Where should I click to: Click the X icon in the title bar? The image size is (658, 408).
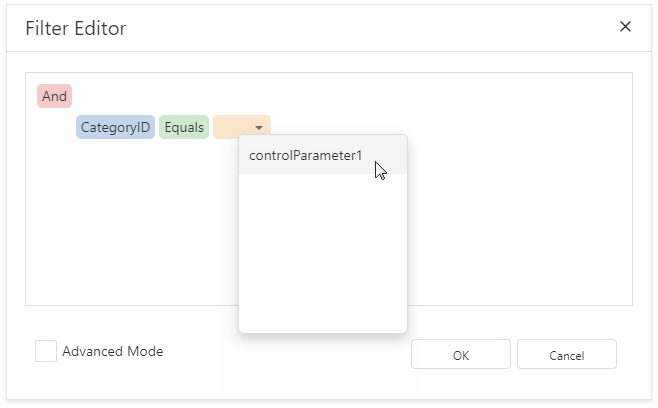(625, 27)
